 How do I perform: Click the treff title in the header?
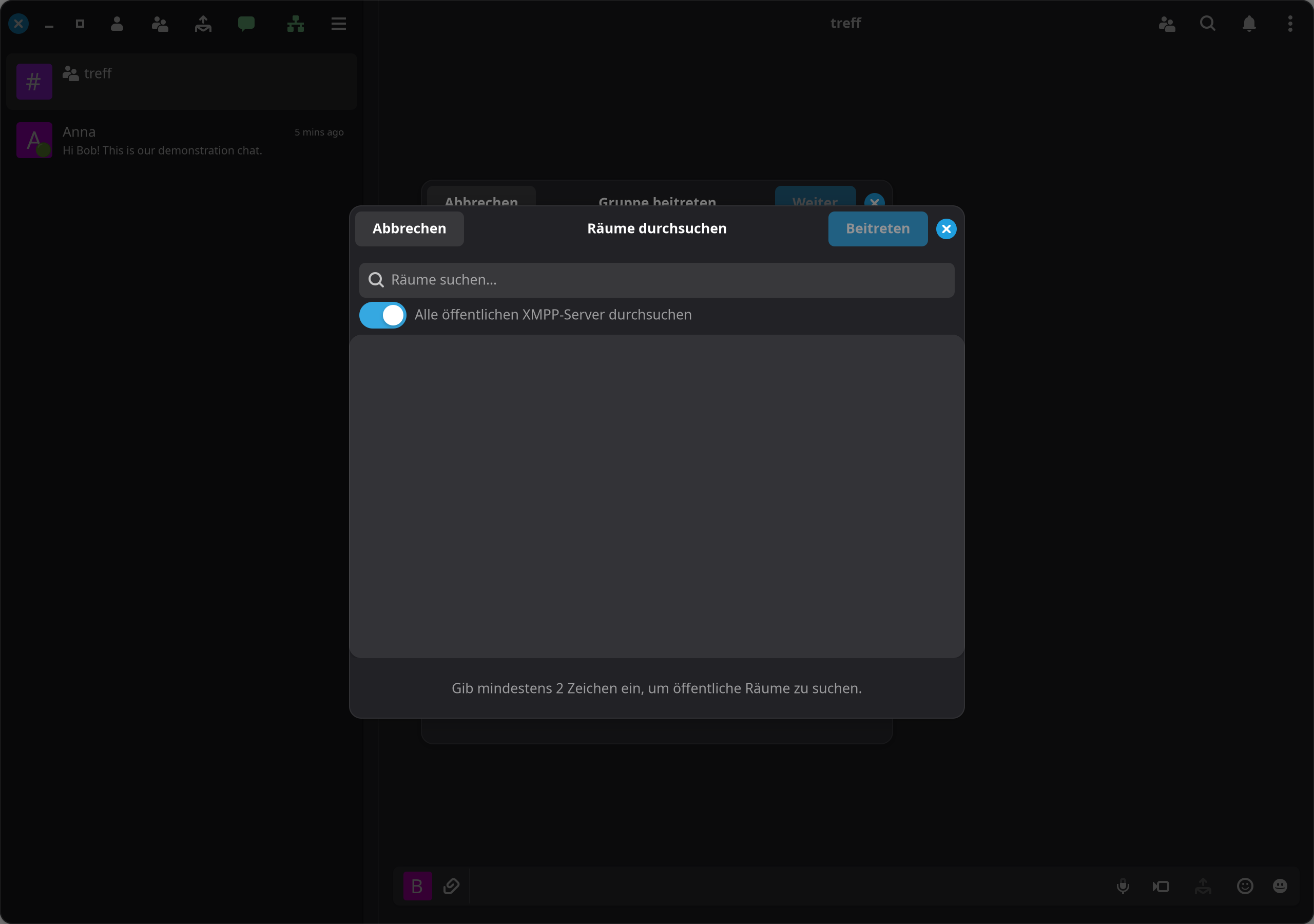845,23
